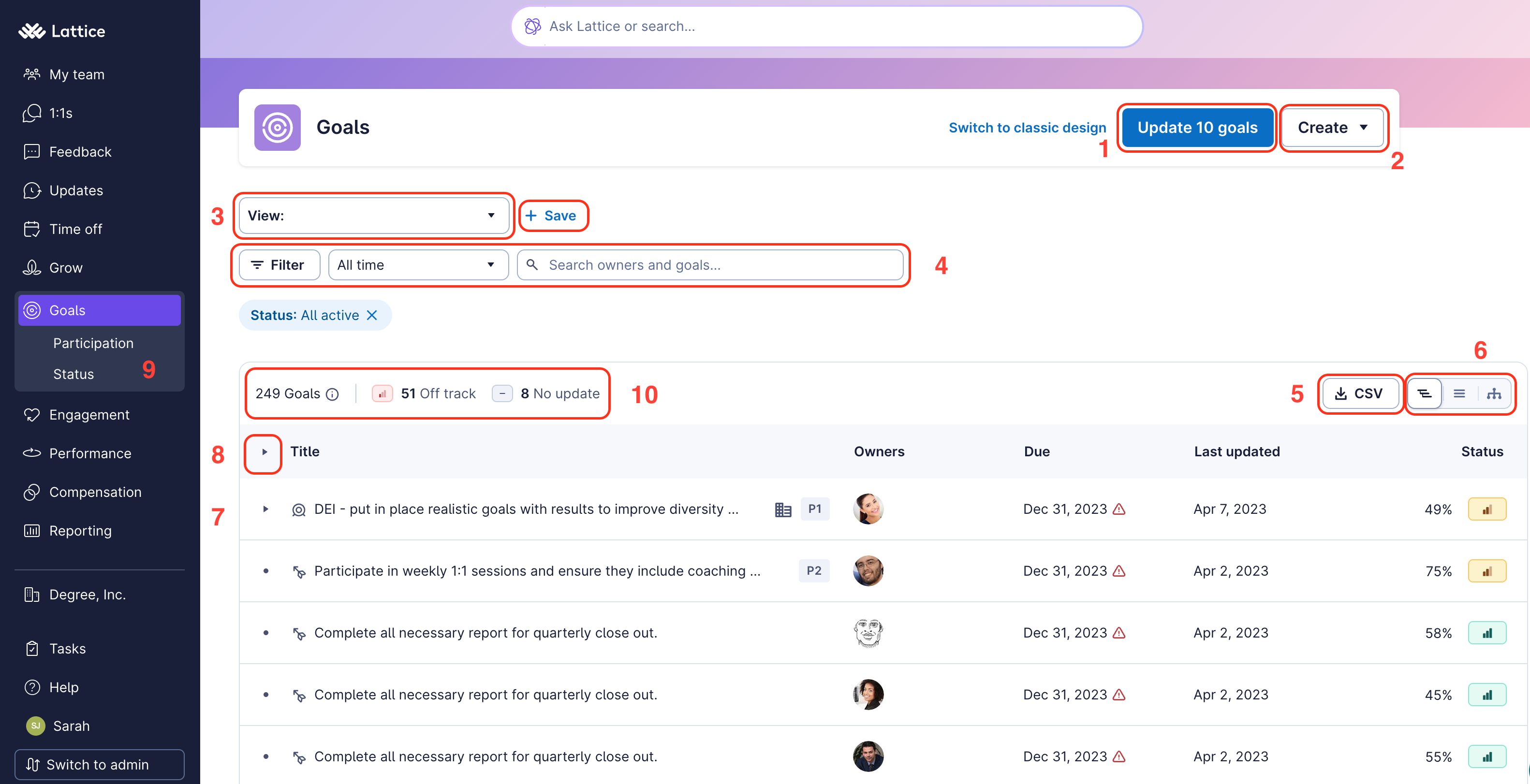Open the Compensation section
Image resolution: width=1530 pixels, height=784 pixels.
click(x=95, y=492)
